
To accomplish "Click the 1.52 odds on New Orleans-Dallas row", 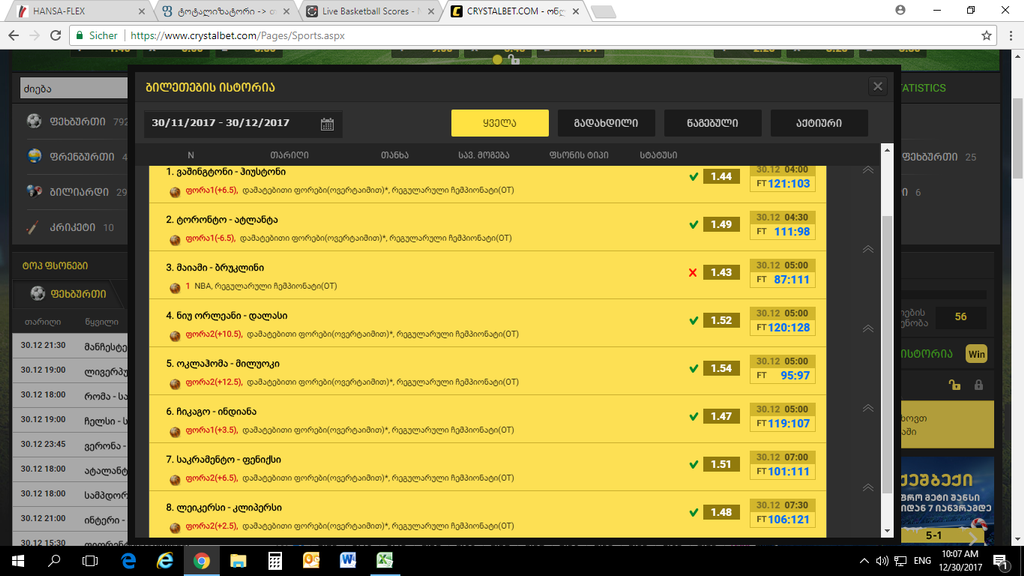I will (x=721, y=320).
